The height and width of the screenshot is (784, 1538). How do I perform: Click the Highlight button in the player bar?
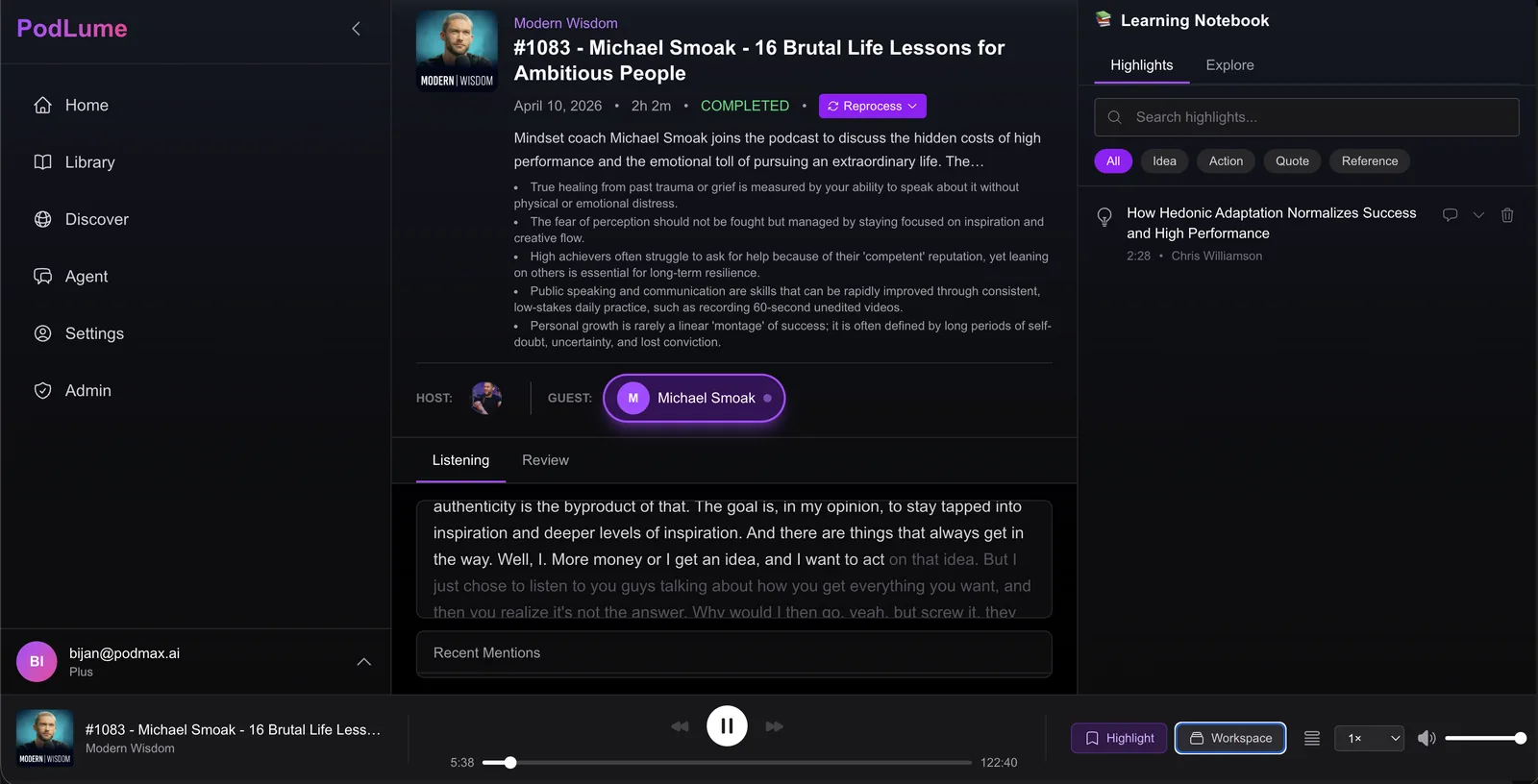tap(1119, 738)
